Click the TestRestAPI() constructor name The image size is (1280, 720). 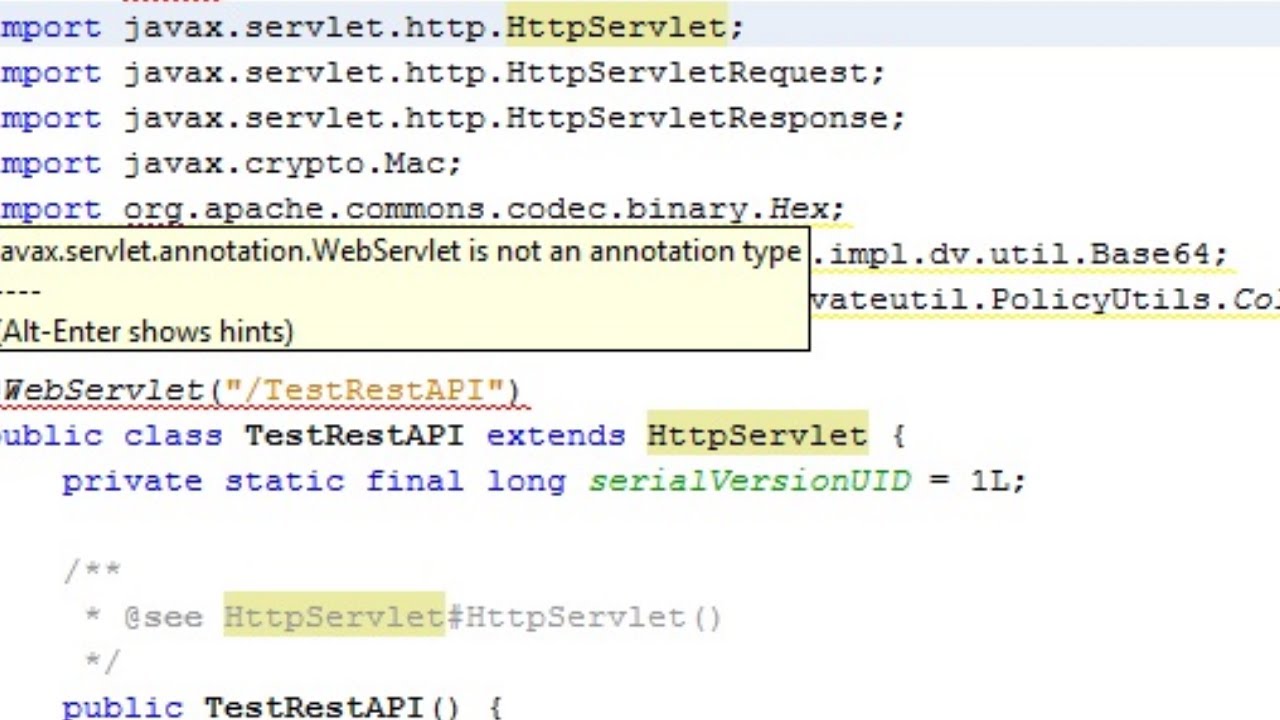pos(331,707)
